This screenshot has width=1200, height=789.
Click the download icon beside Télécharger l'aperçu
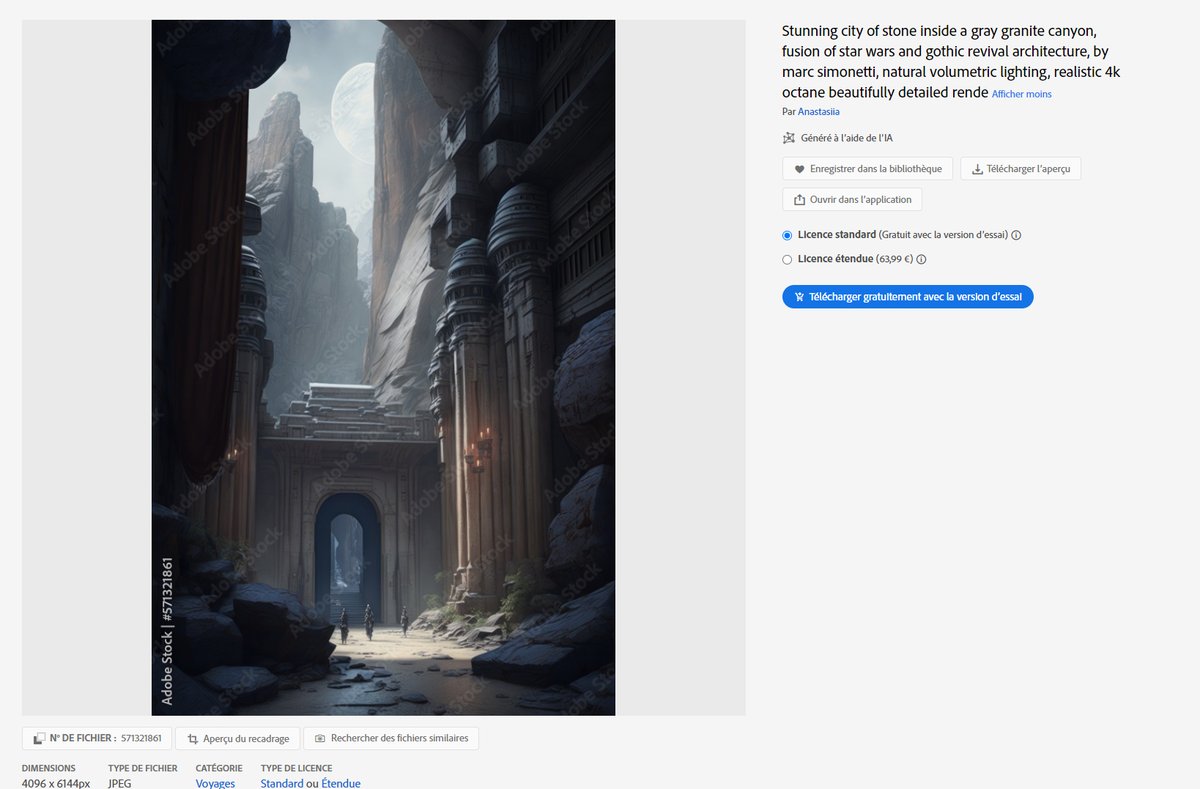(x=977, y=169)
